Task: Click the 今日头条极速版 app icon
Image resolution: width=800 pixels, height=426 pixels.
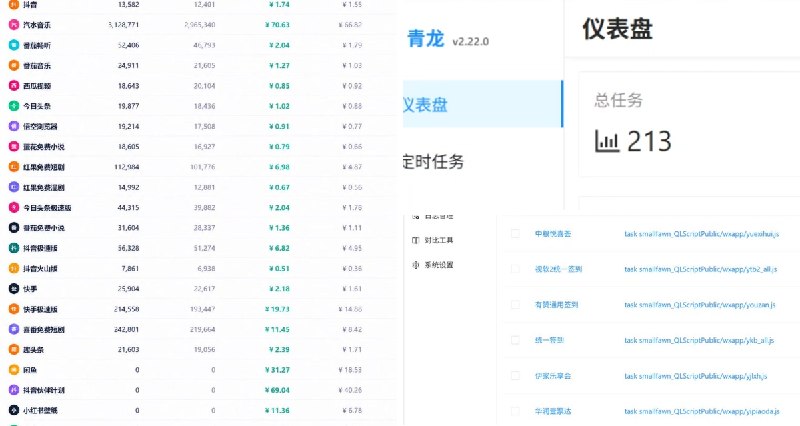Action: (x=14, y=208)
